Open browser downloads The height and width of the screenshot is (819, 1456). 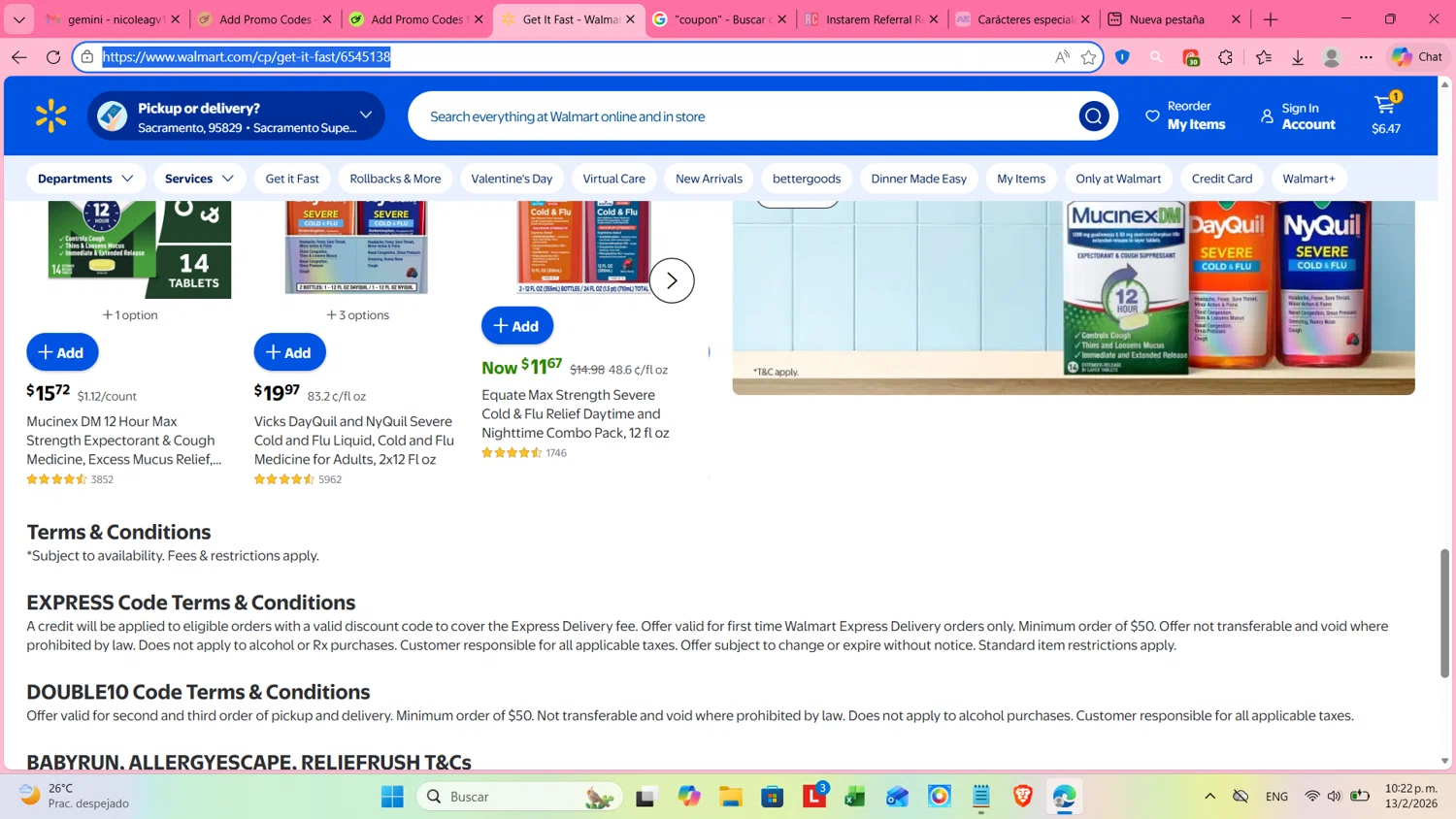1298,57
